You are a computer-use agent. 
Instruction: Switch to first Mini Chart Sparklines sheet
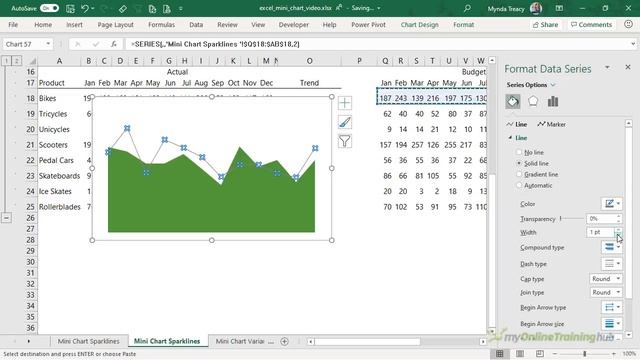point(88,341)
